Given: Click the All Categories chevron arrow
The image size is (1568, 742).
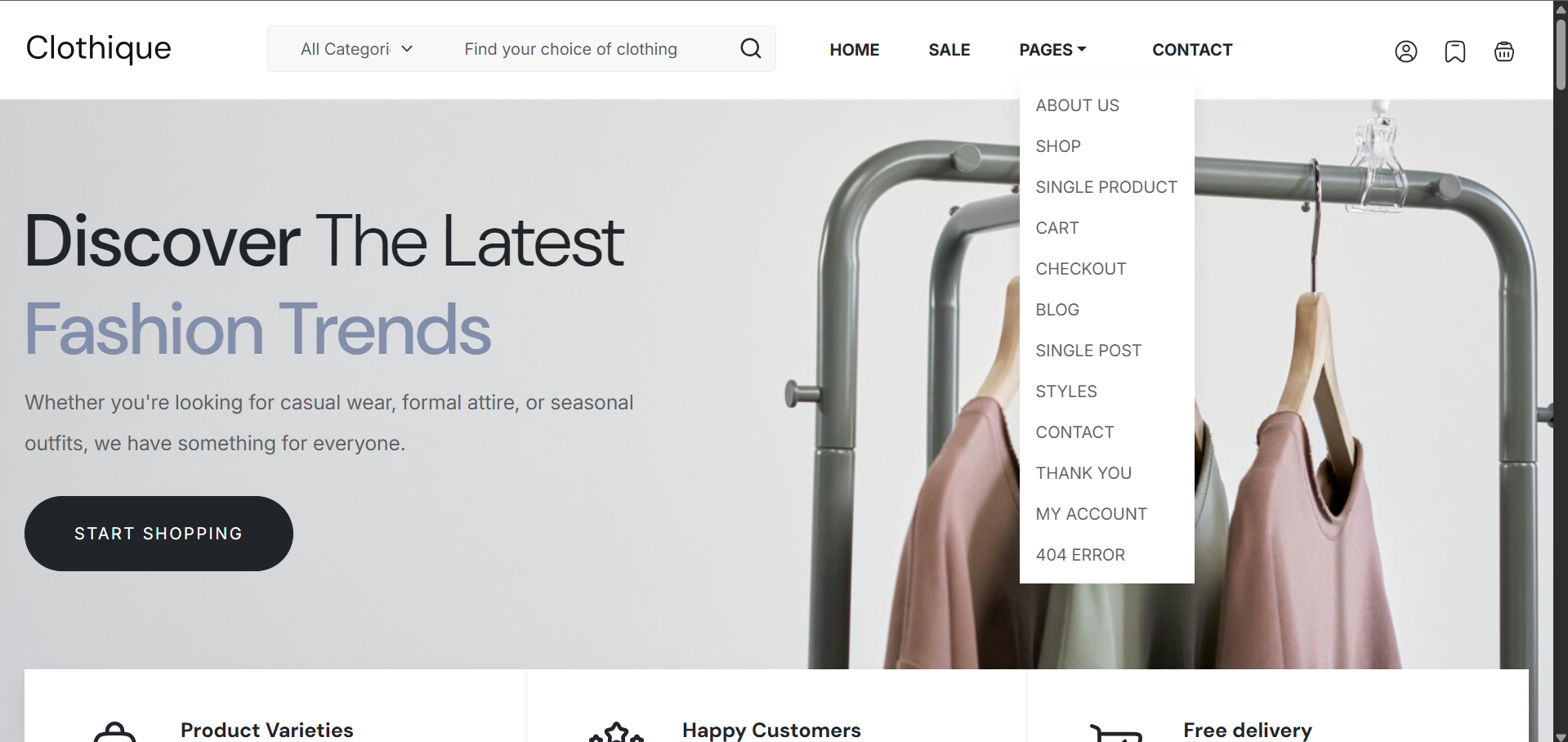Looking at the screenshot, I should [x=407, y=49].
